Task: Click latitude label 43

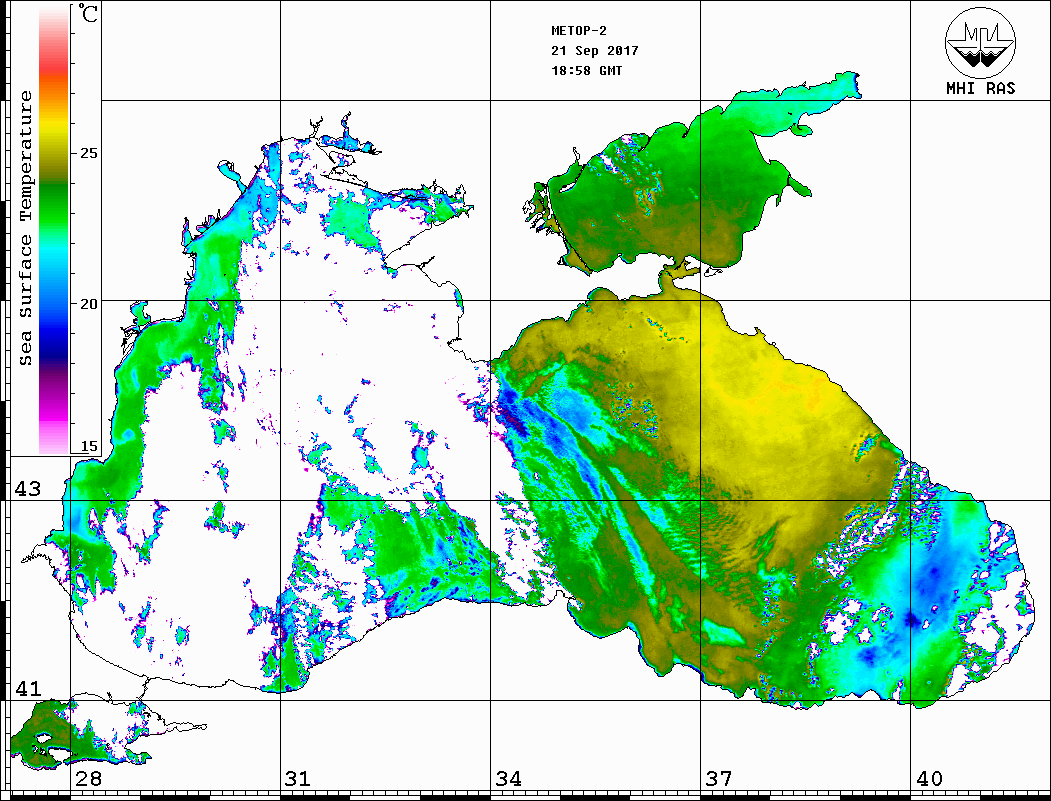Action: [x=28, y=489]
